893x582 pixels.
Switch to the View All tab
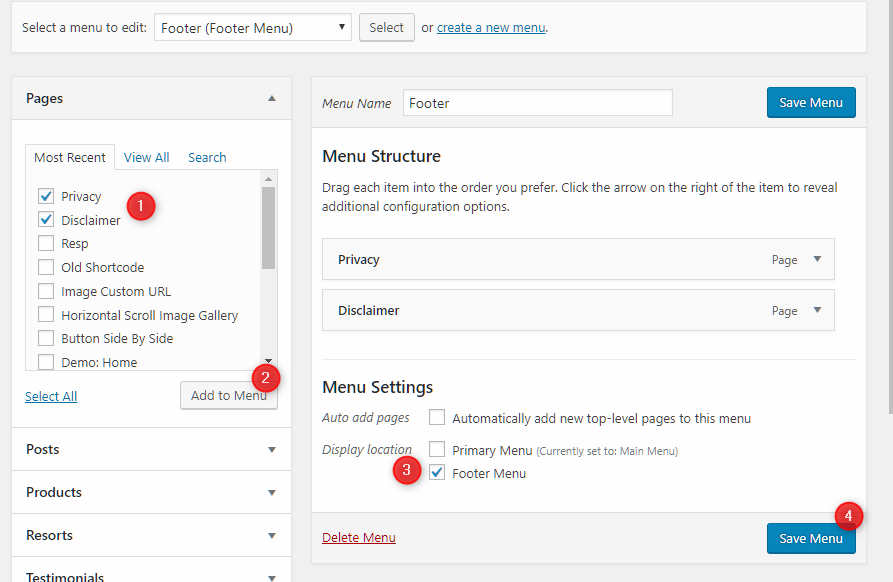[x=146, y=157]
